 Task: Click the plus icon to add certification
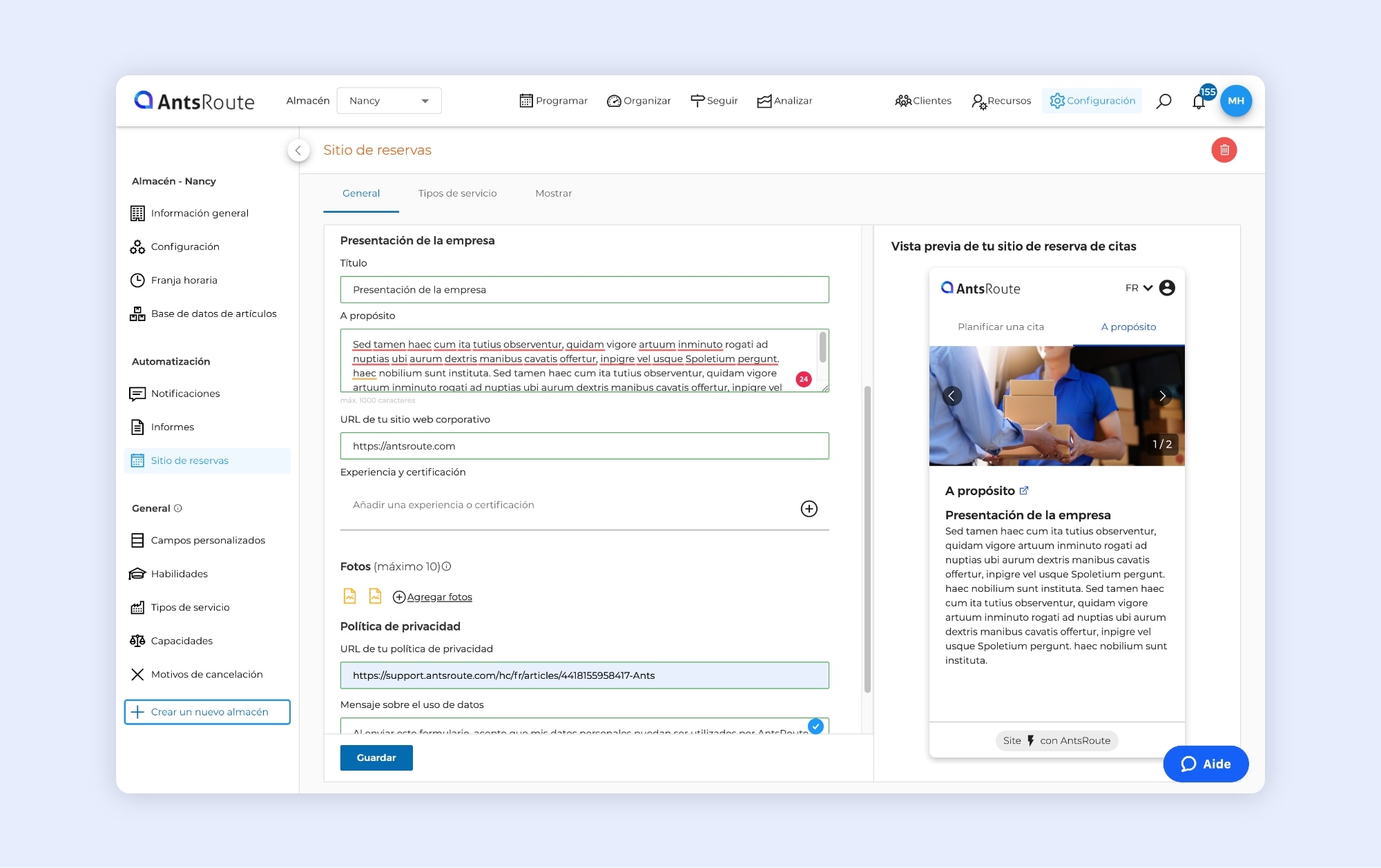(x=809, y=509)
